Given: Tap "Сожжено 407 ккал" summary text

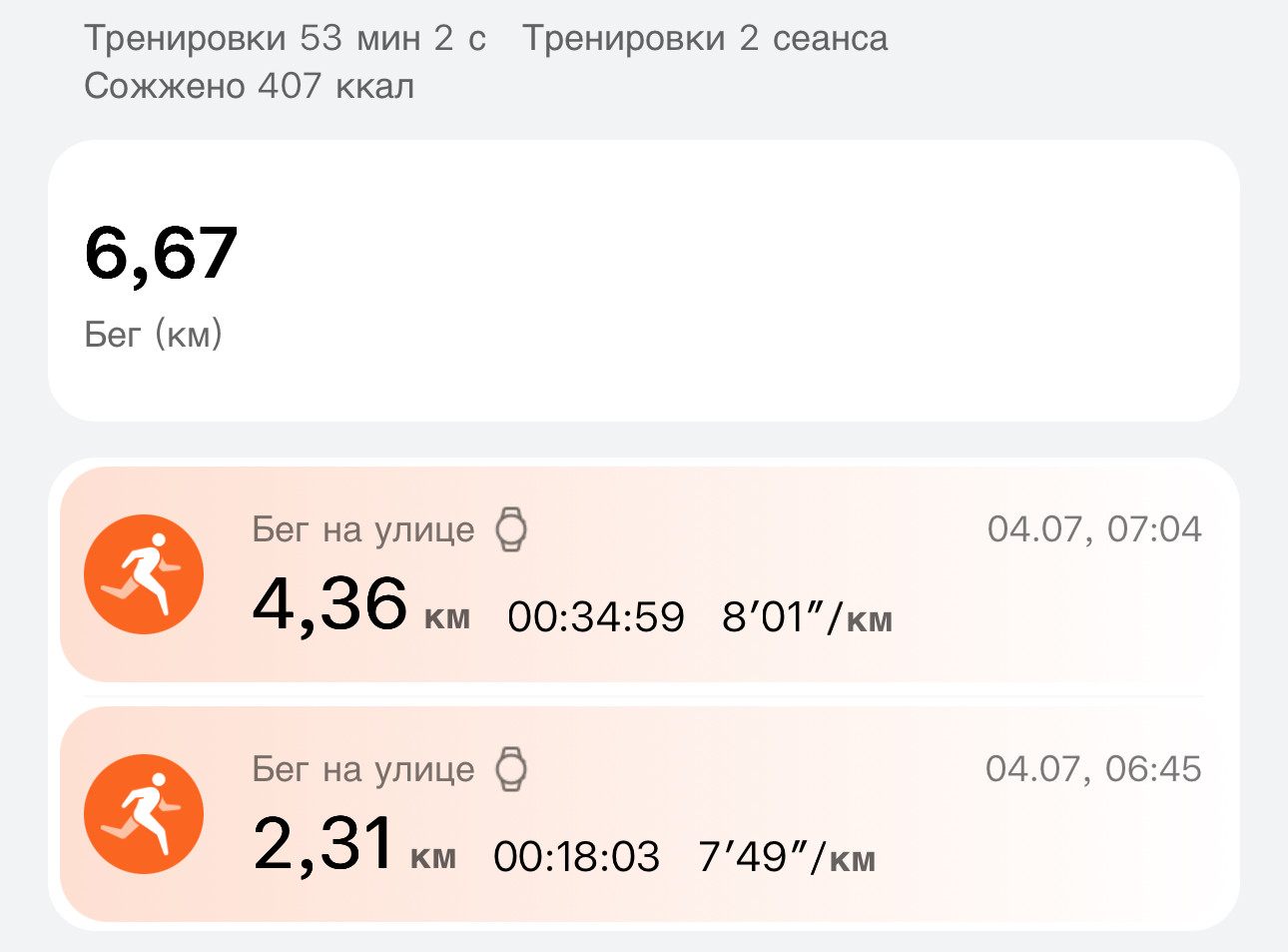Looking at the screenshot, I should tap(249, 86).
